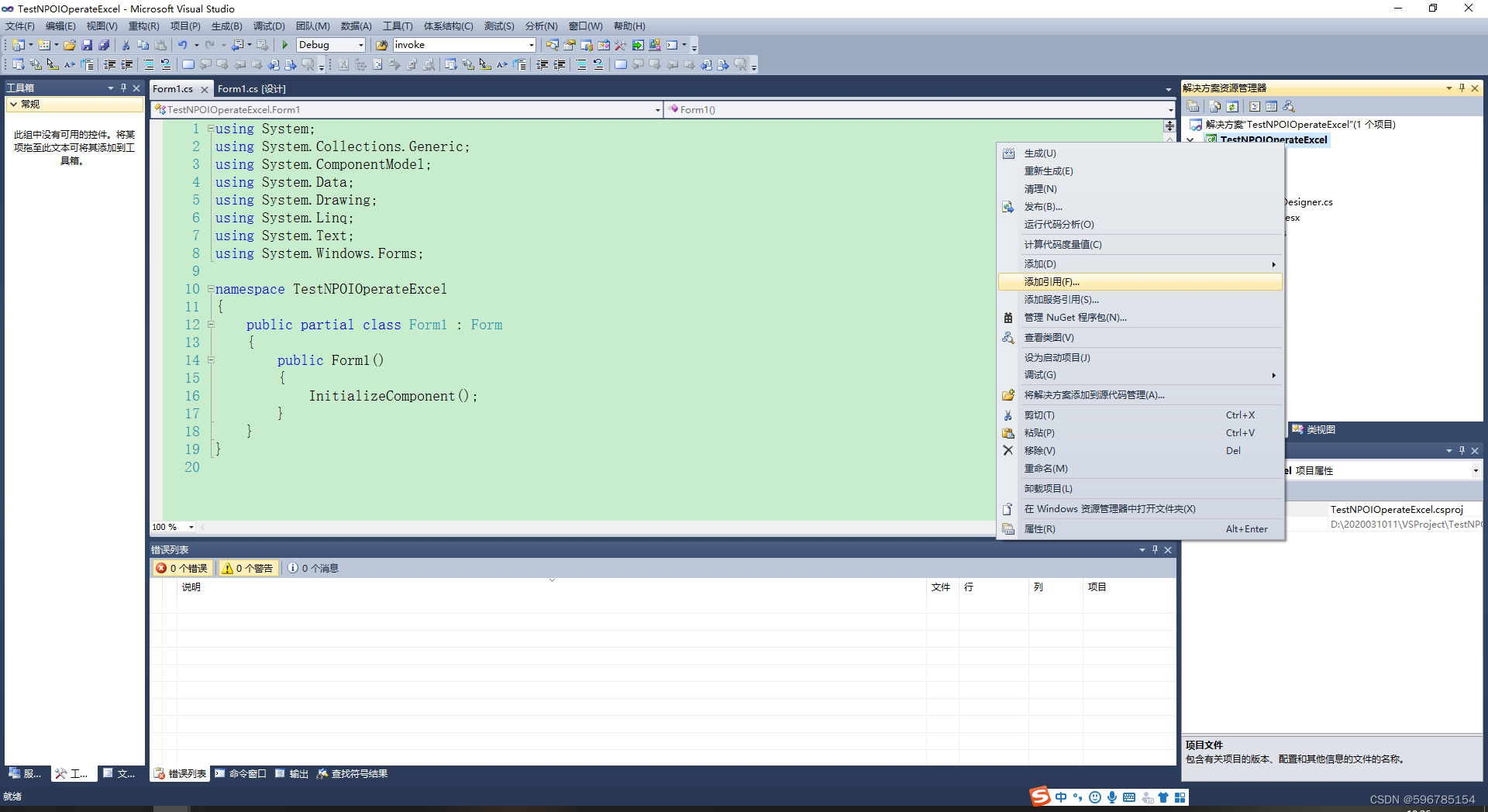Start debugging with the green play icon
This screenshot has height=812, width=1488.
285,45
